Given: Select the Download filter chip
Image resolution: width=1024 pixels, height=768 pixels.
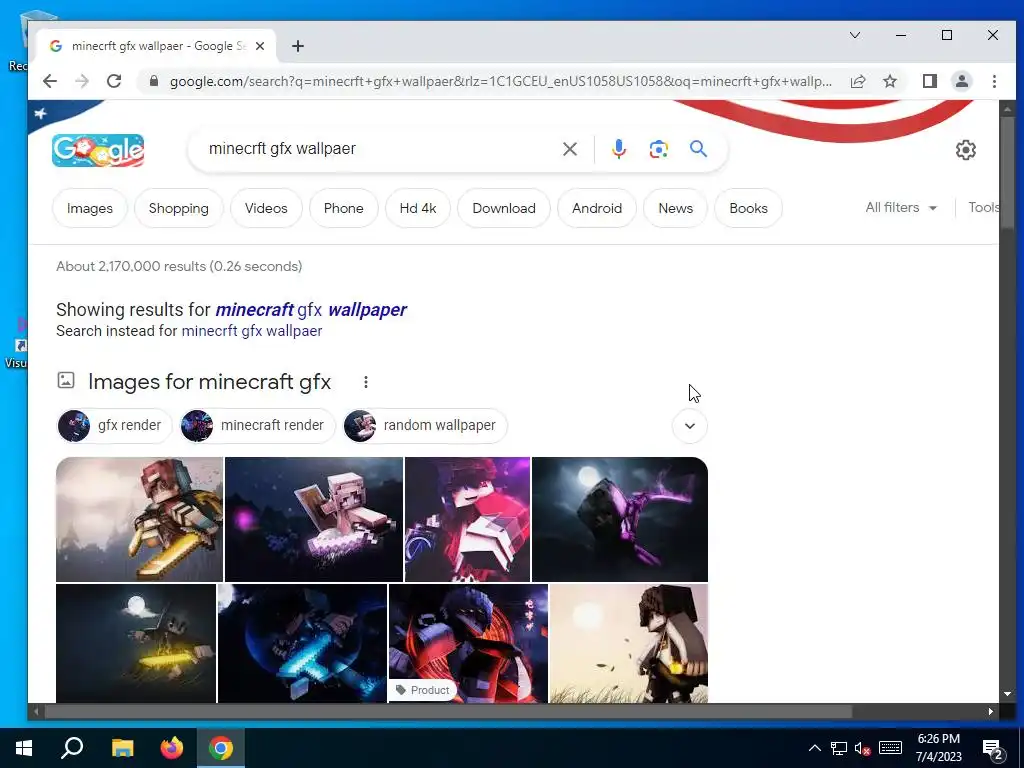Looking at the screenshot, I should click(x=504, y=208).
